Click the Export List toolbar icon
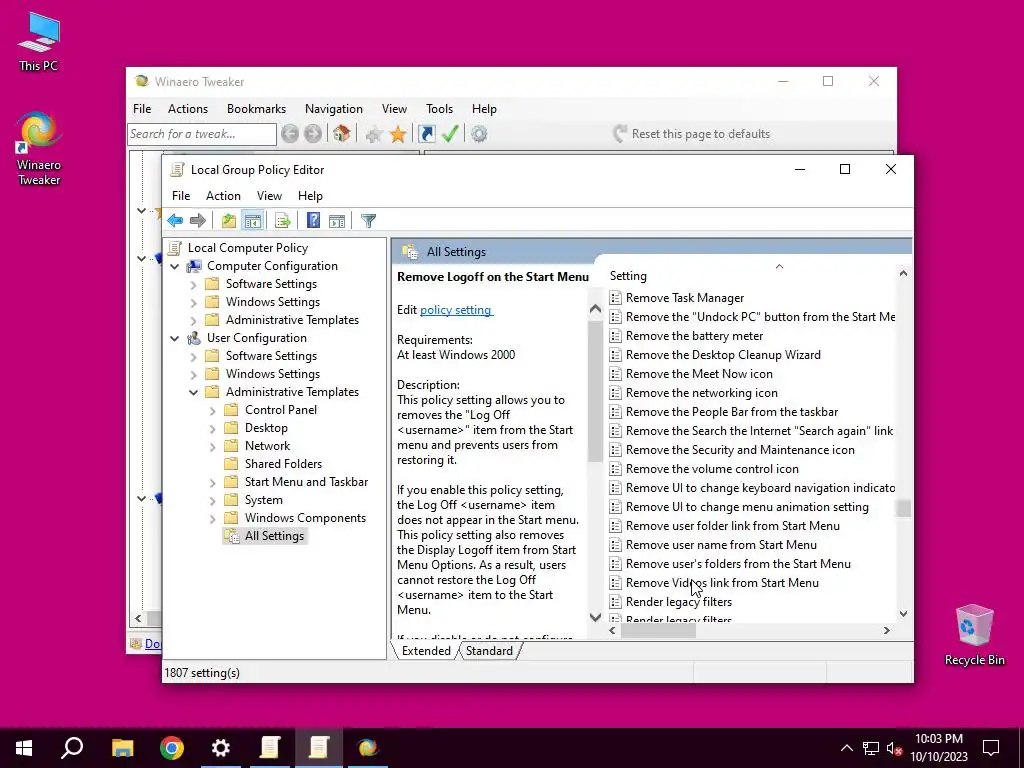 [x=283, y=221]
